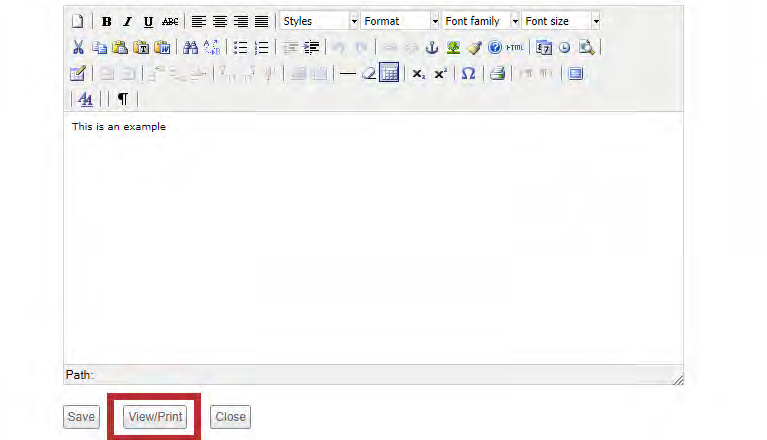Insert an anchor with the anchor icon

click(432, 47)
